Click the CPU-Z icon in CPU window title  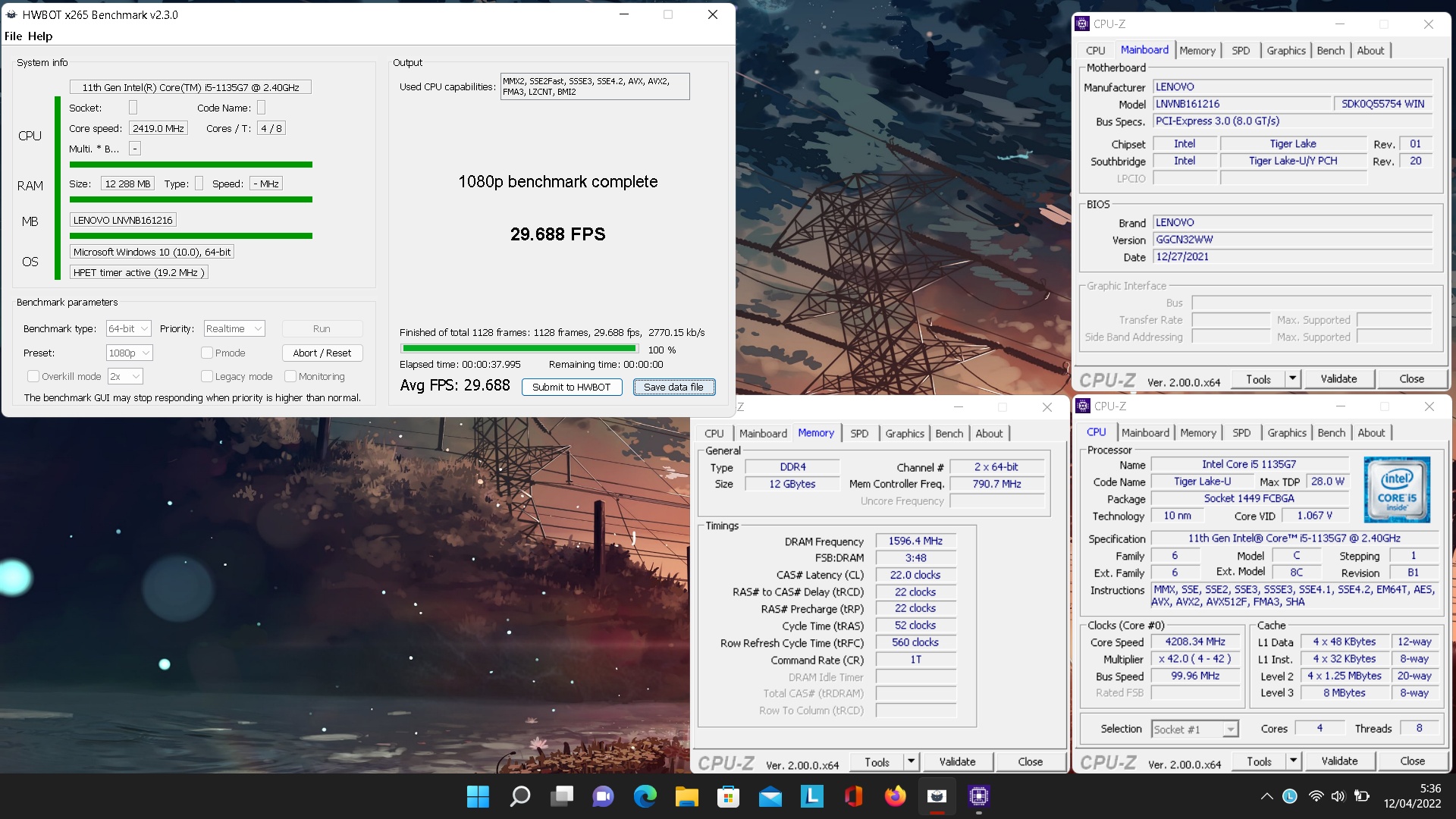(x=1084, y=406)
